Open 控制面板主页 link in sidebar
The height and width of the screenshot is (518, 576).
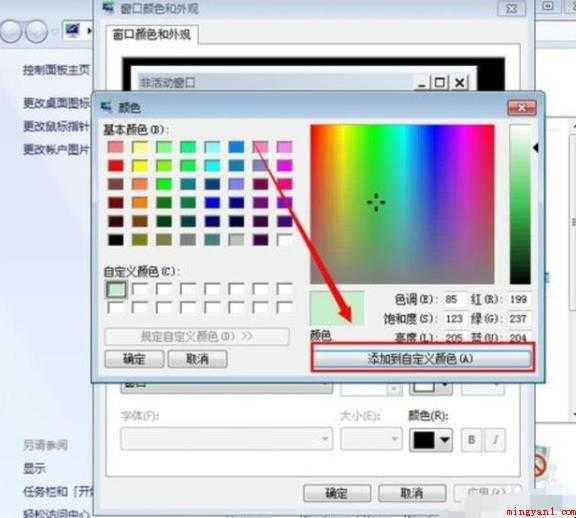(57, 69)
